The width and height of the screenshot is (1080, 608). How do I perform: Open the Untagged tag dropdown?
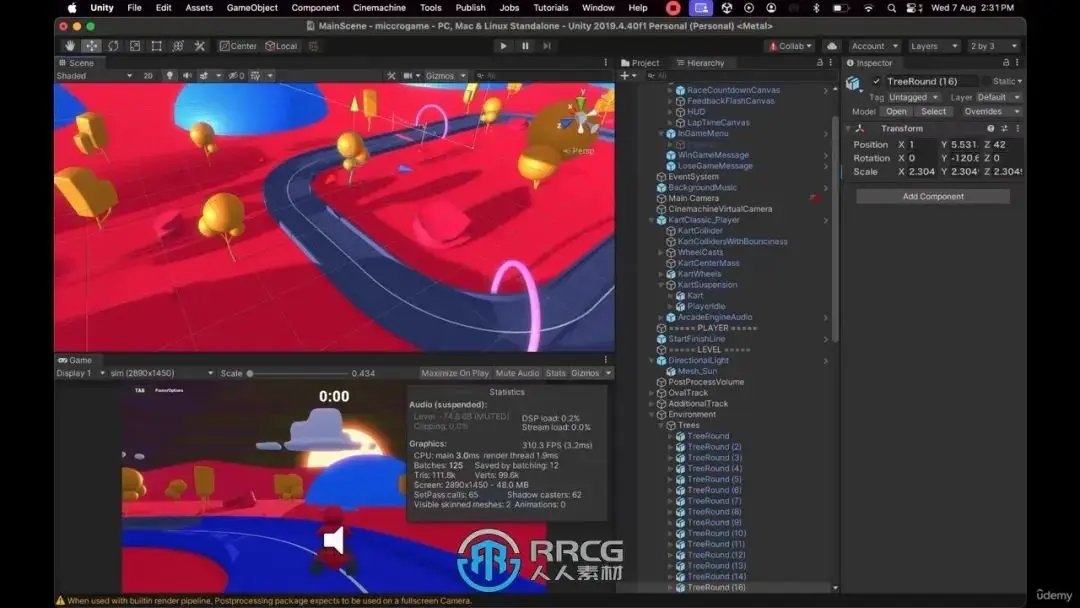coord(913,97)
